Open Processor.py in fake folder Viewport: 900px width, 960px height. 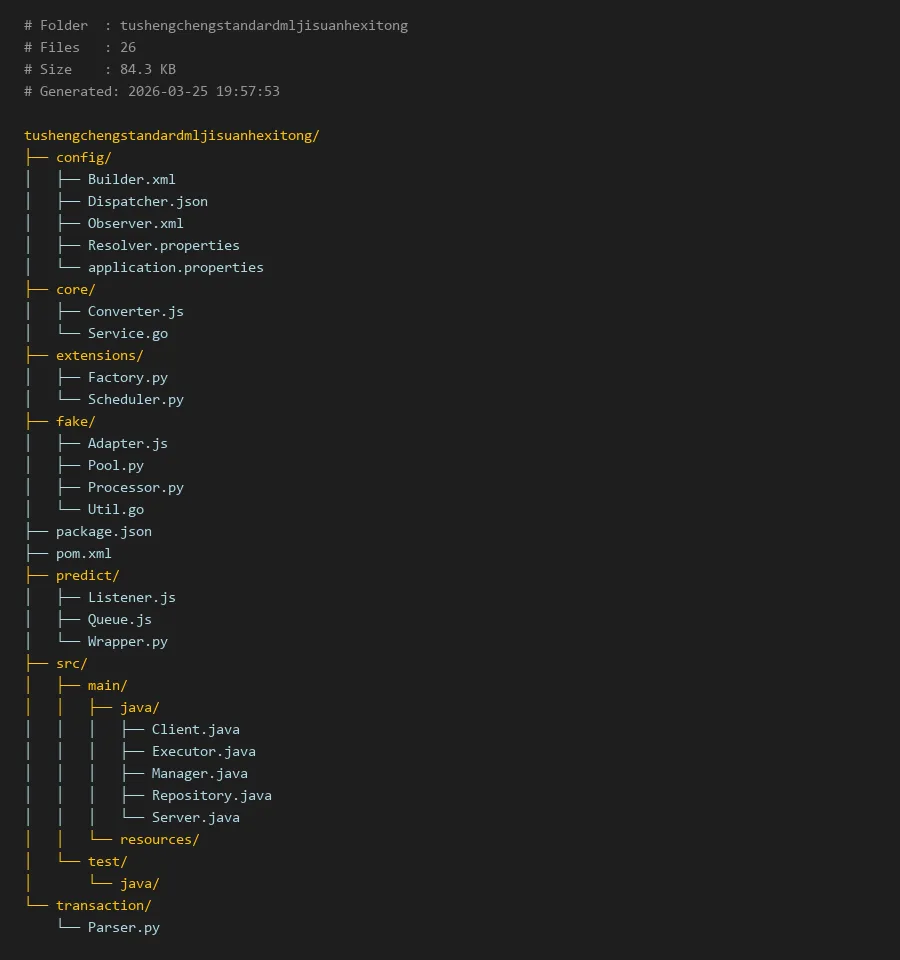[135, 487]
